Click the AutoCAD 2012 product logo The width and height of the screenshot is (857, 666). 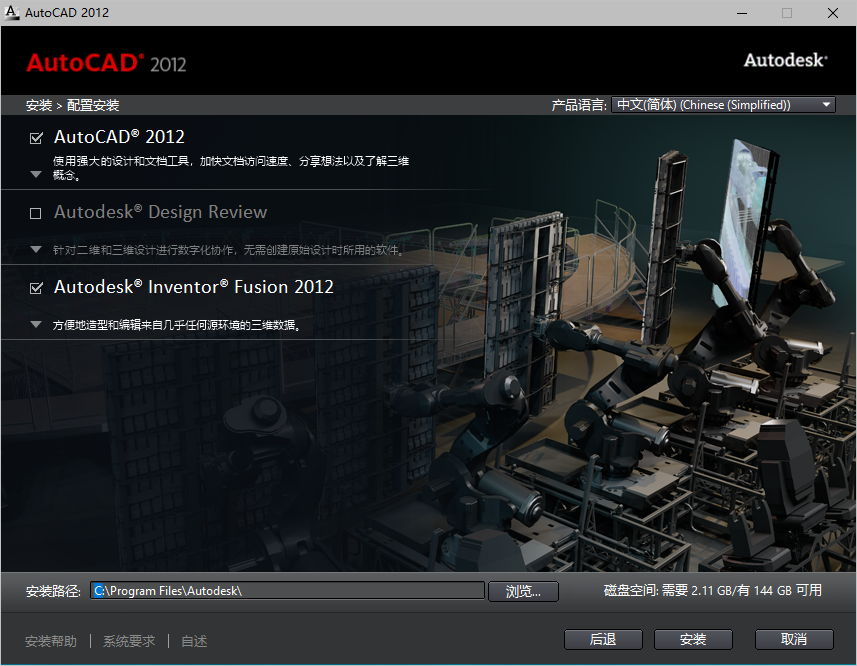pyautogui.click(x=105, y=62)
